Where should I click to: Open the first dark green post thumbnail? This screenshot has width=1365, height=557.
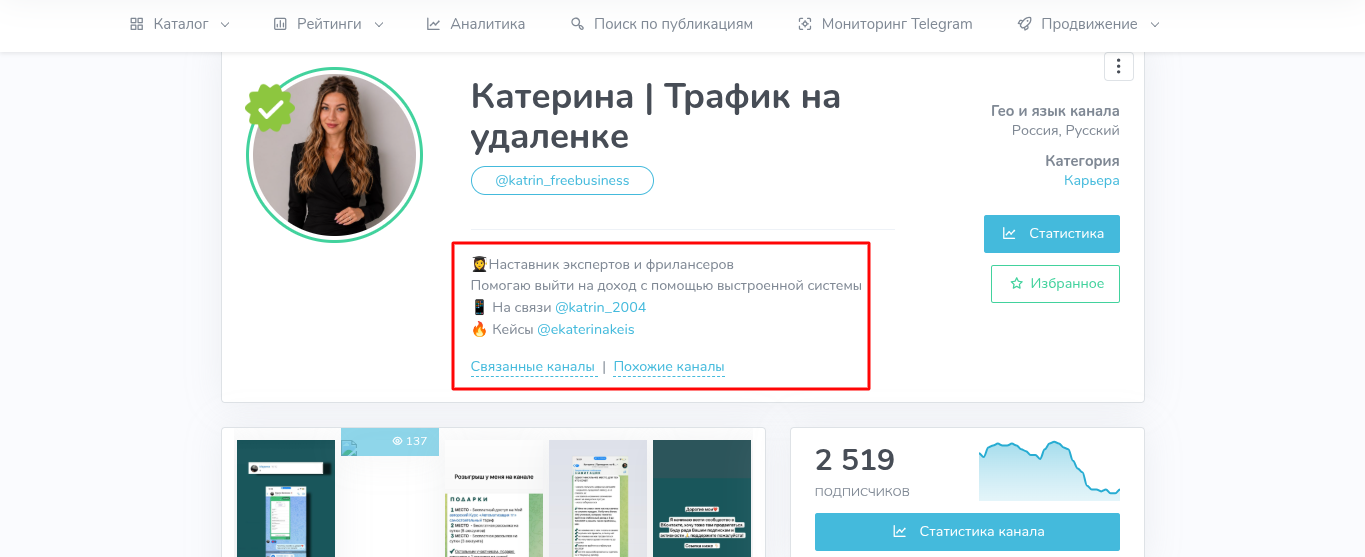coord(286,498)
